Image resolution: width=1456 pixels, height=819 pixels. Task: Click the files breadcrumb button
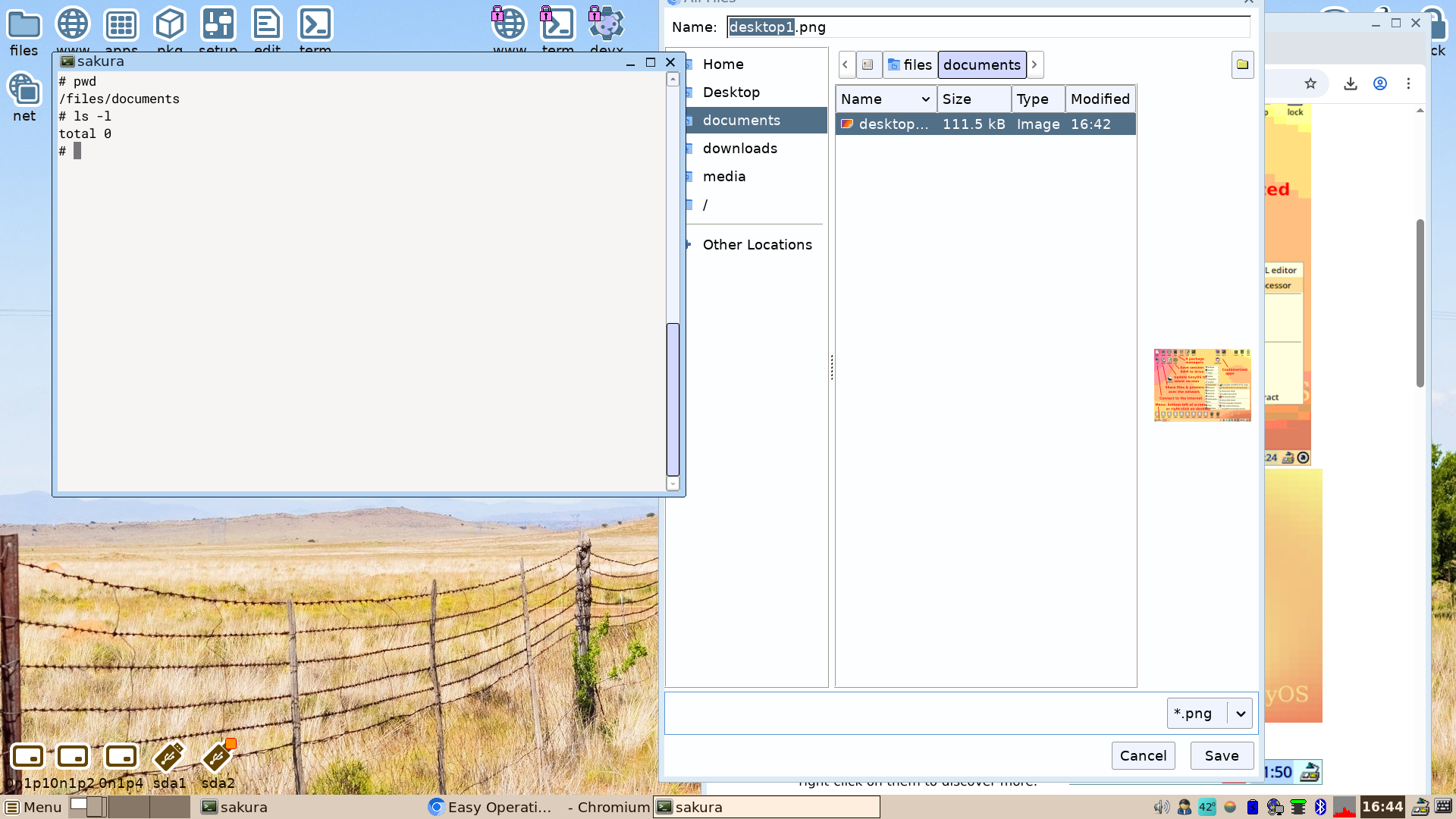(910, 64)
